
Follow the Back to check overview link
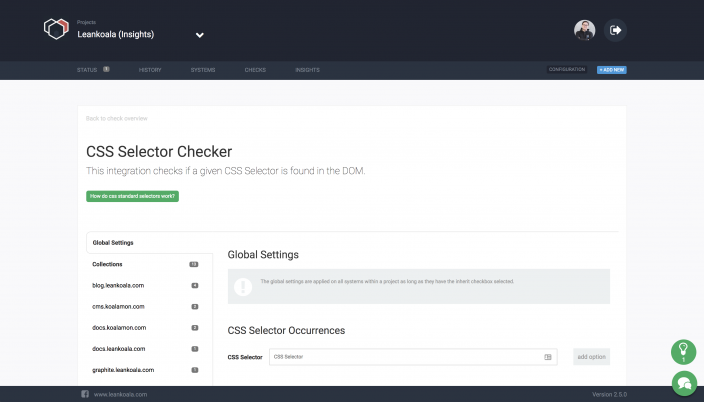coord(117,119)
